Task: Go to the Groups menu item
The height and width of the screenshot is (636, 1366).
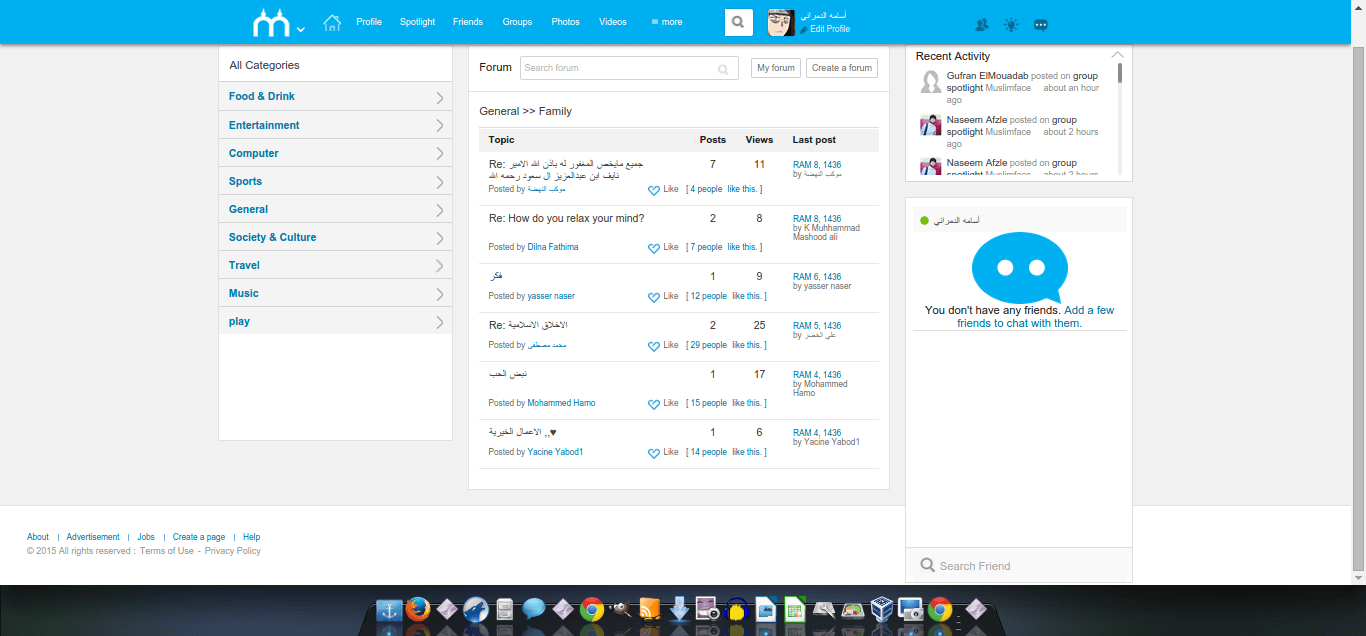Action: [517, 22]
